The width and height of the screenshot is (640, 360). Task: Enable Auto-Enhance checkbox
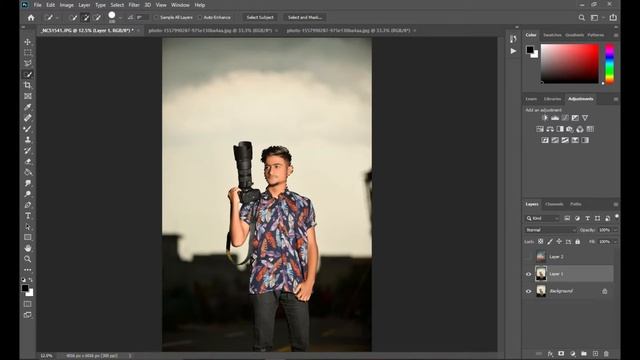tap(200, 18)
